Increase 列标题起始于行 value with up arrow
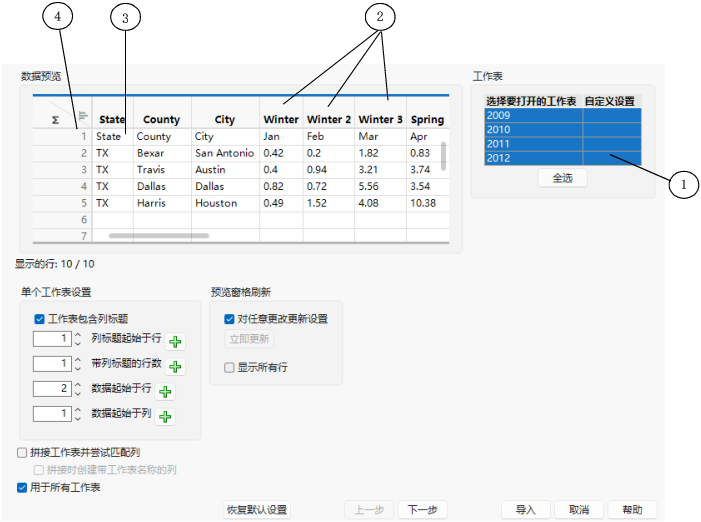 pos(78,335)
